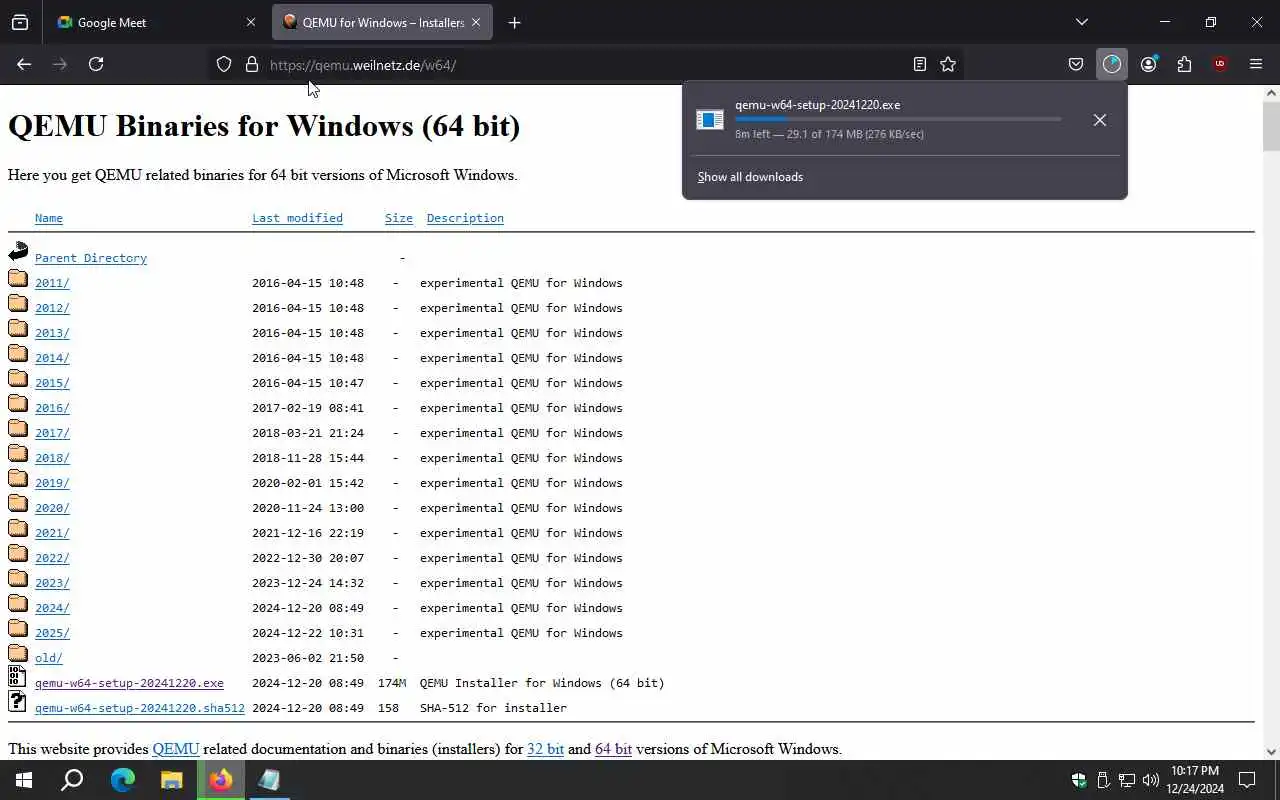The width and height of the screenshot is (1280, 800).
Task: Open File Explorer from taskbar
Action: pyautogui.click(x=172, y=780)
